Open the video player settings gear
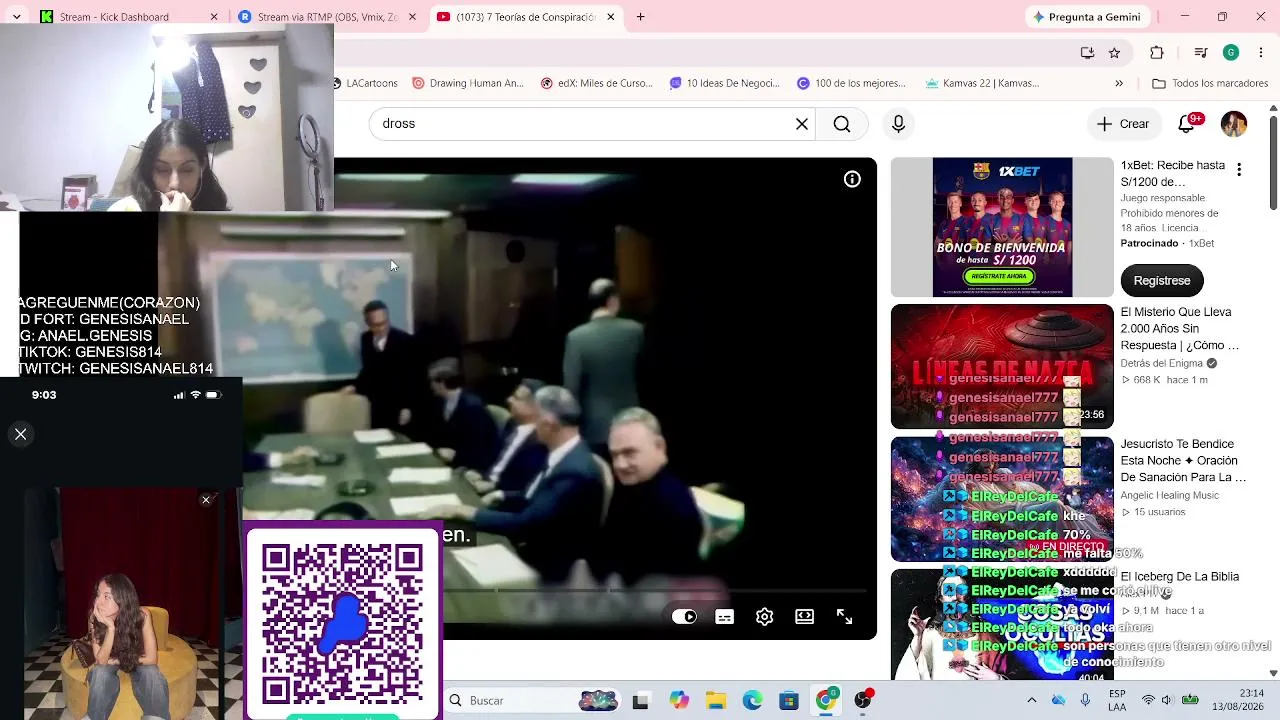Image resolution: width=1280 pixels, height=720 pixels. coord(764,617)
